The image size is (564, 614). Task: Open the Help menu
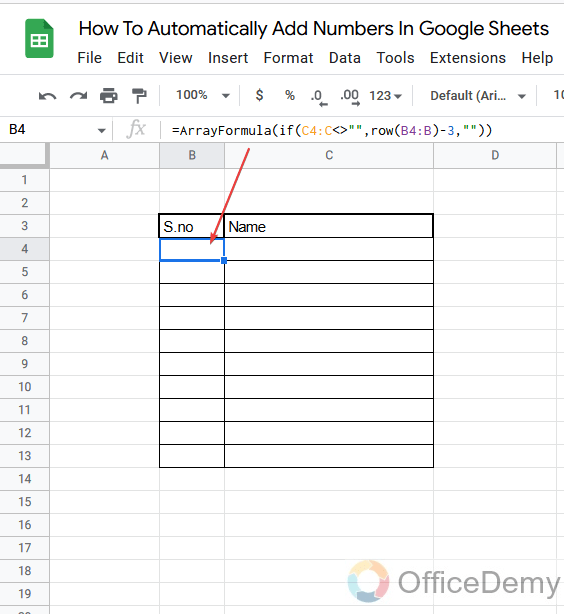(537, 58)
